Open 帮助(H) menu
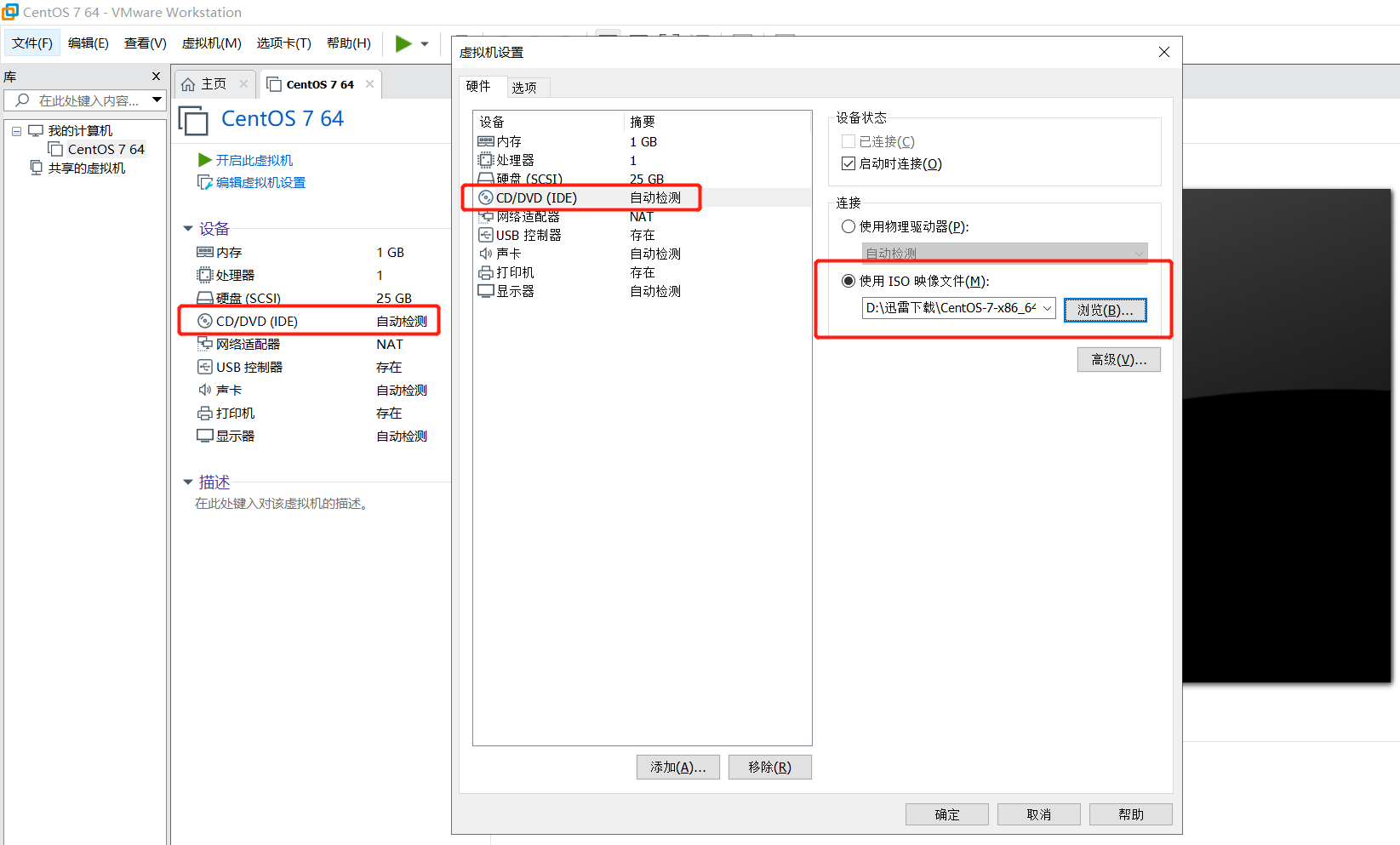The height and width of the screenshot is (845, 1400). pos(349,43)
